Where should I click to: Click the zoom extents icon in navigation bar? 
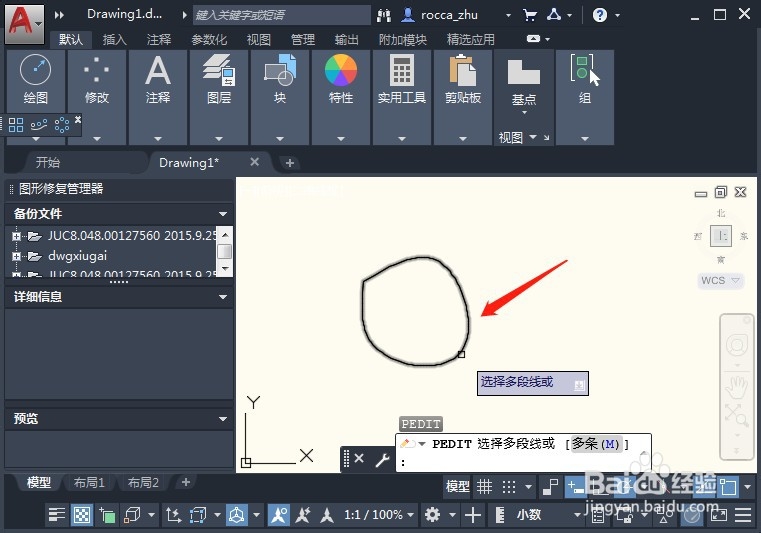(737, 415)
